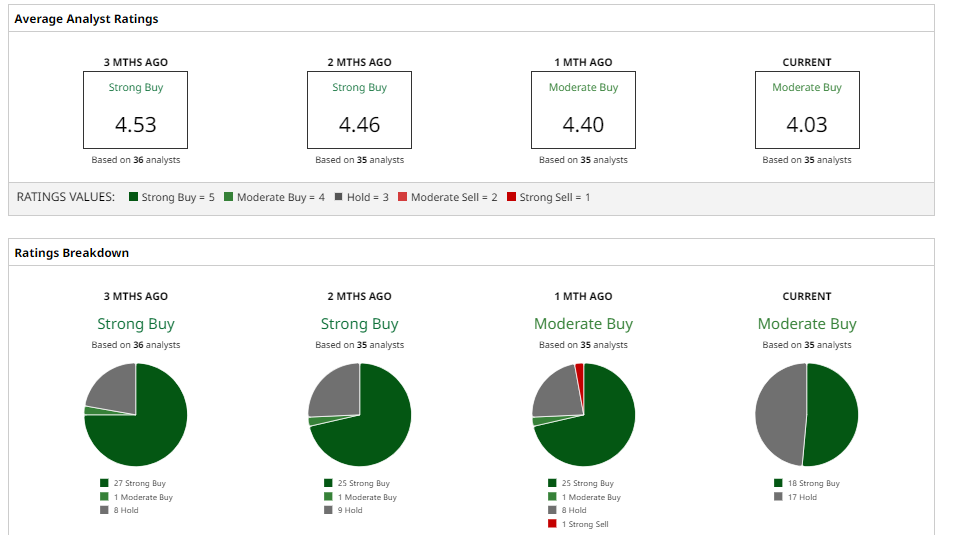
Task: Select the "18 Strong Buy" legend entry
Action: [812, 484]
